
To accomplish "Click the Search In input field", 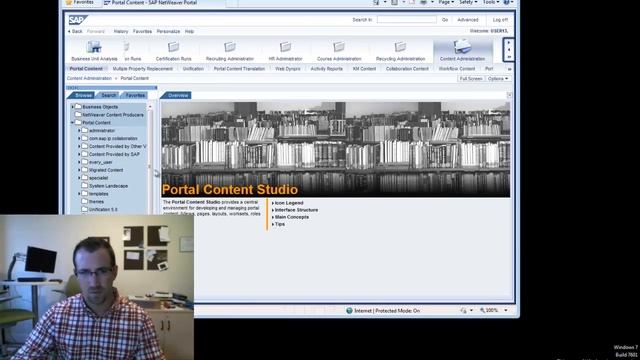I will coord(407,20).
